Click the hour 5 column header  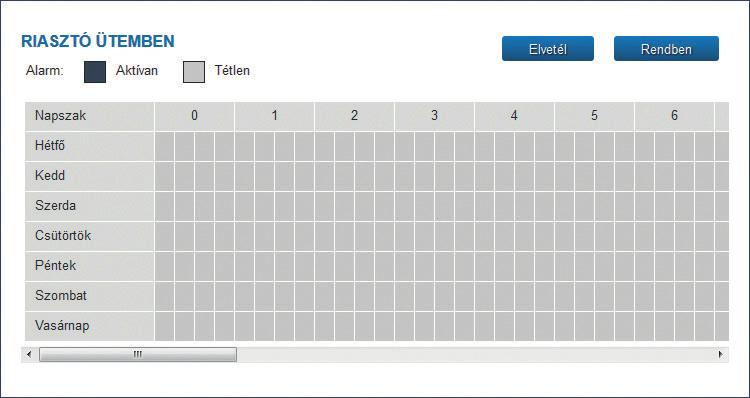pyautogui.click(x=594, y=116)
